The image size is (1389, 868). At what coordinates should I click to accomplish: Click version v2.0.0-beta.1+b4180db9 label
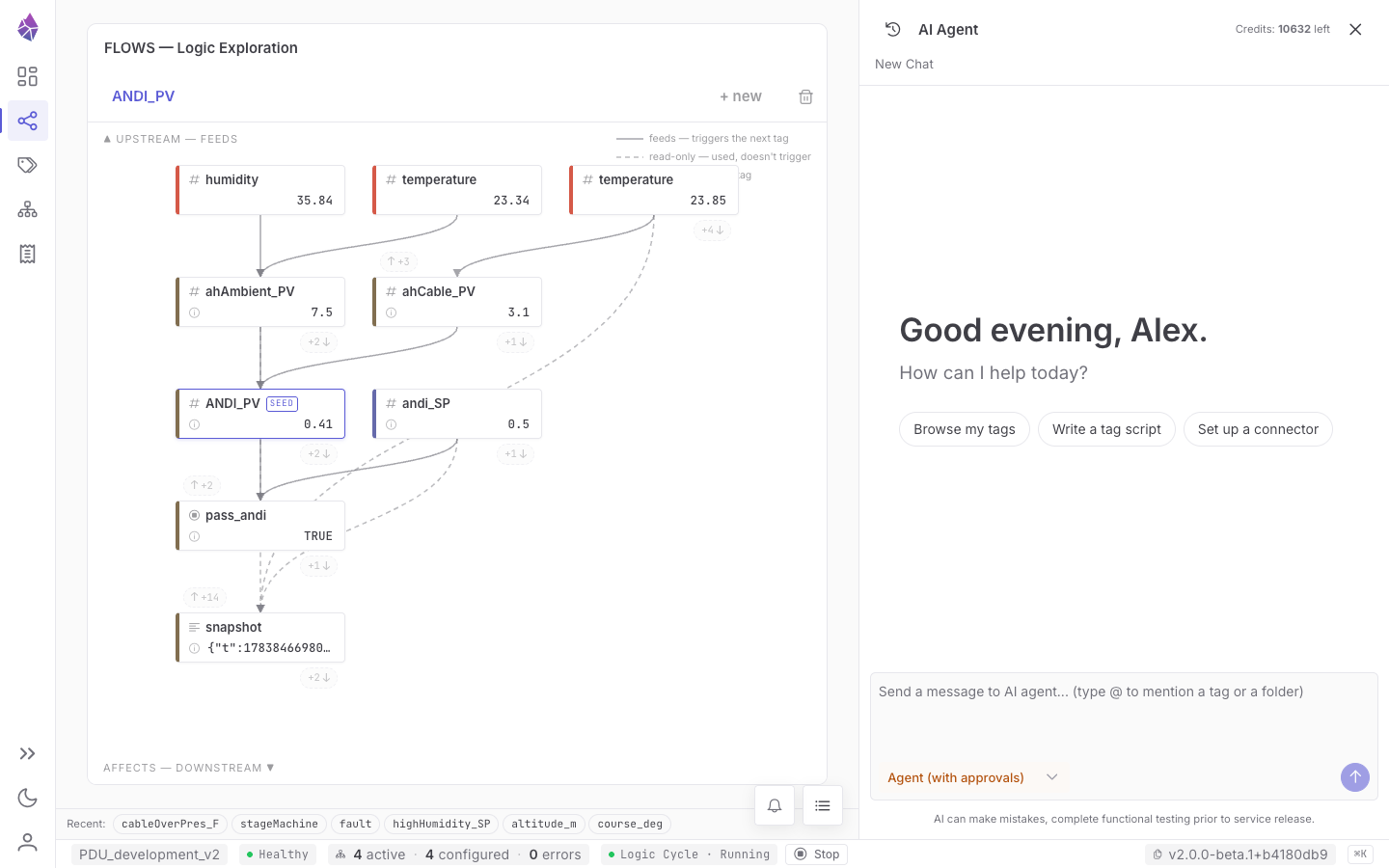tap(1240, 854)
